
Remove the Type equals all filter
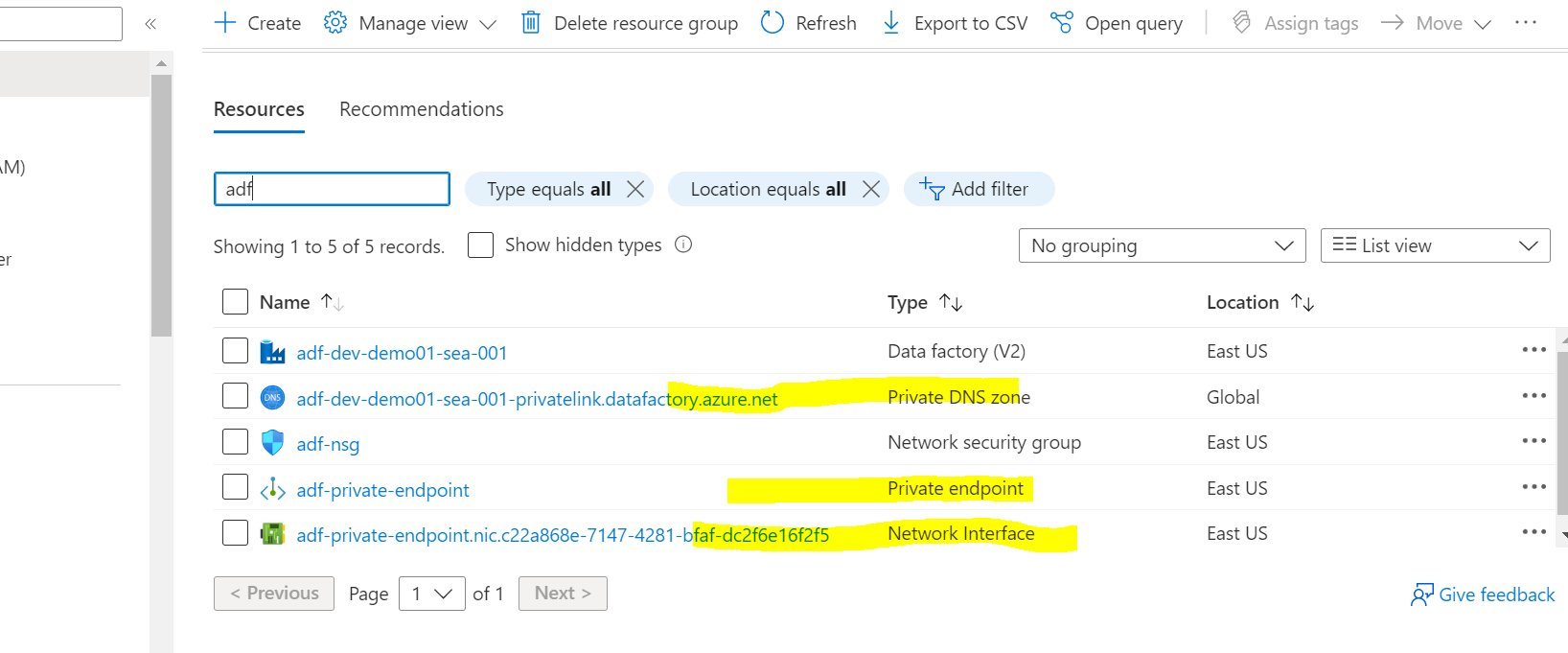coord(635,189)
